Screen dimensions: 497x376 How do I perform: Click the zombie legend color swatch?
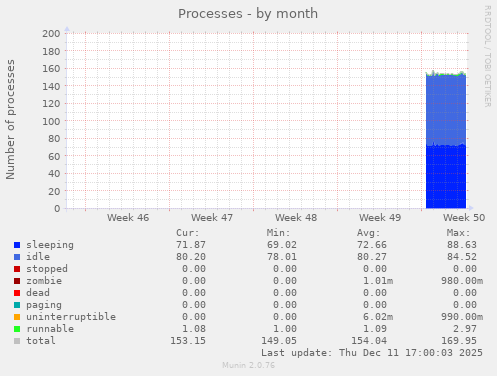click(17, 281)
